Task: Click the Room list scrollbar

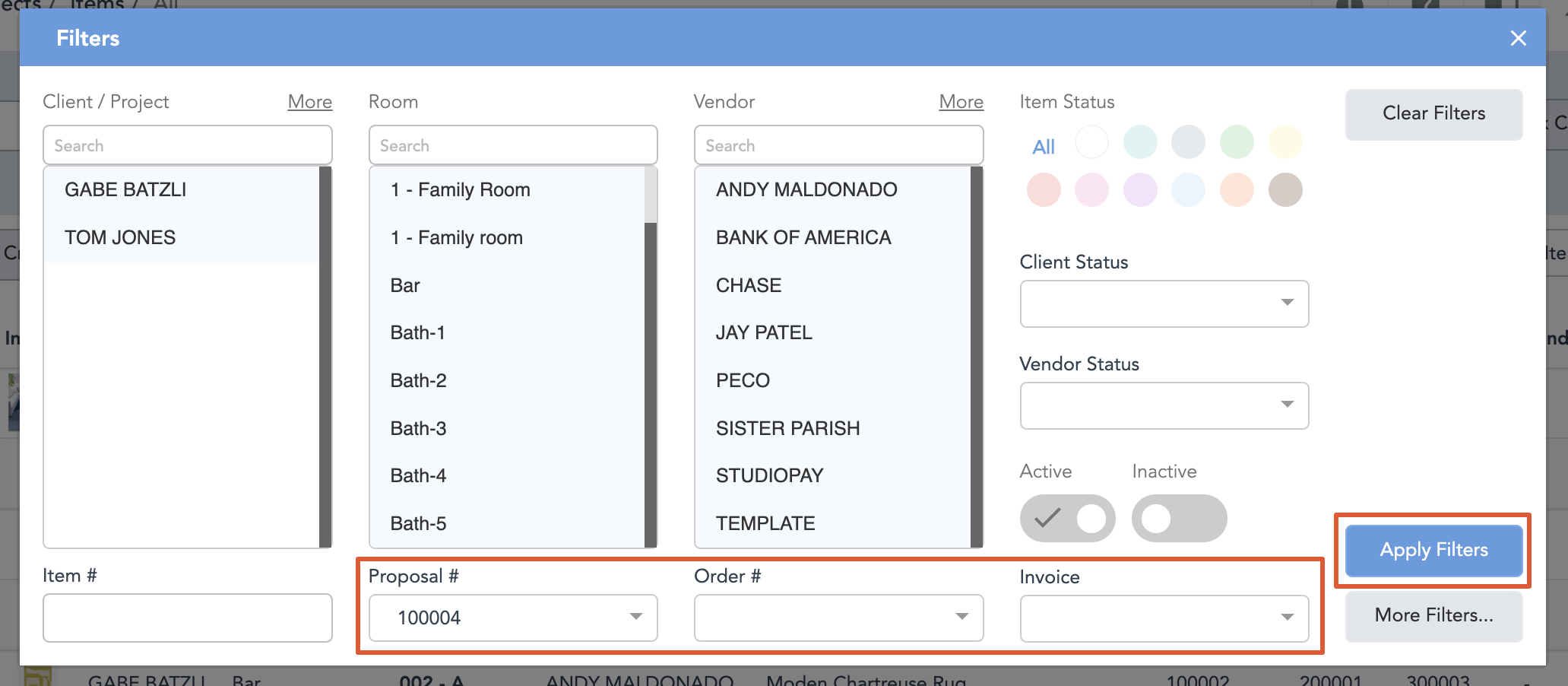Action: tap(651, 357)
